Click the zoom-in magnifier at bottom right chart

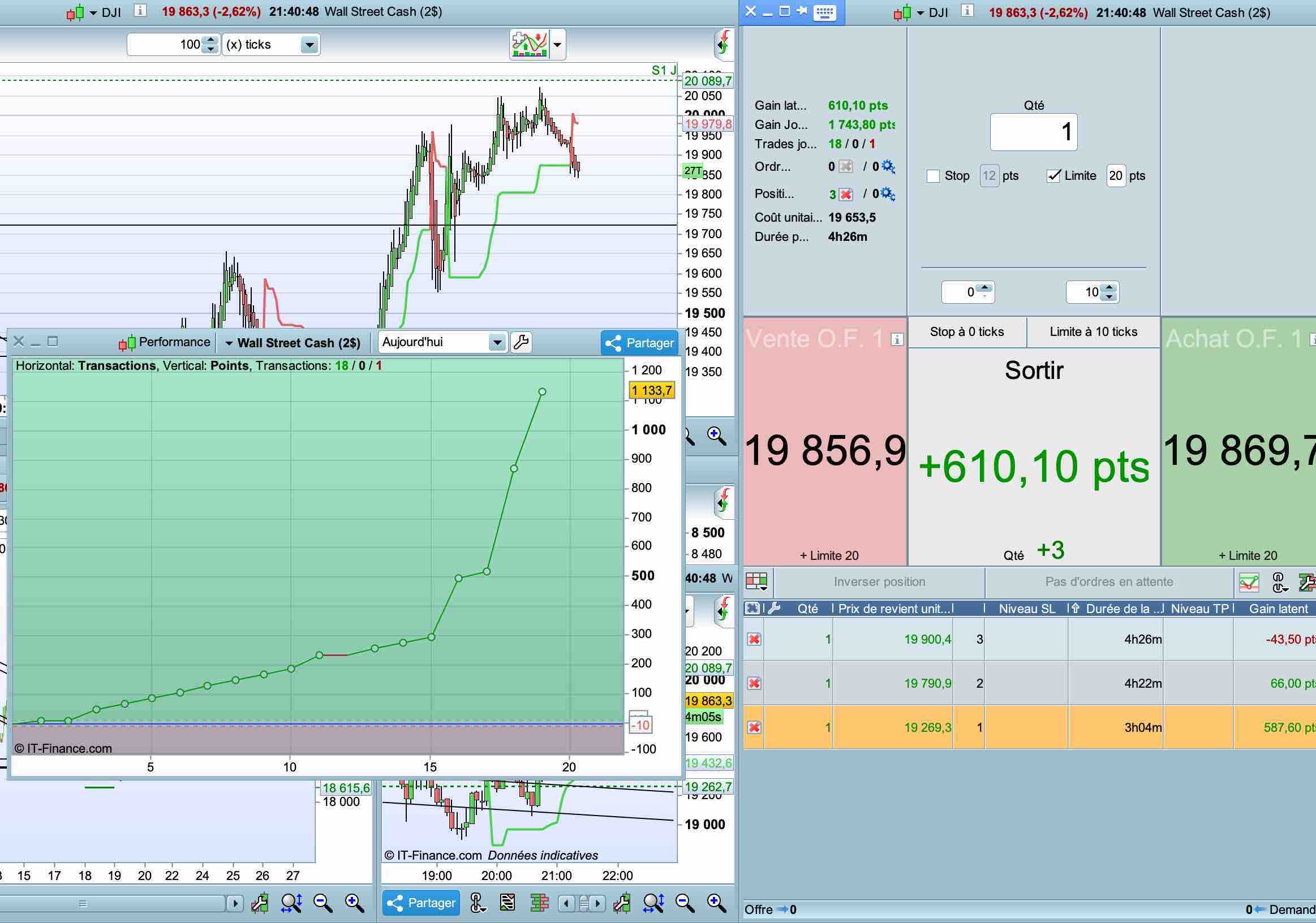[x=716, y=904]
